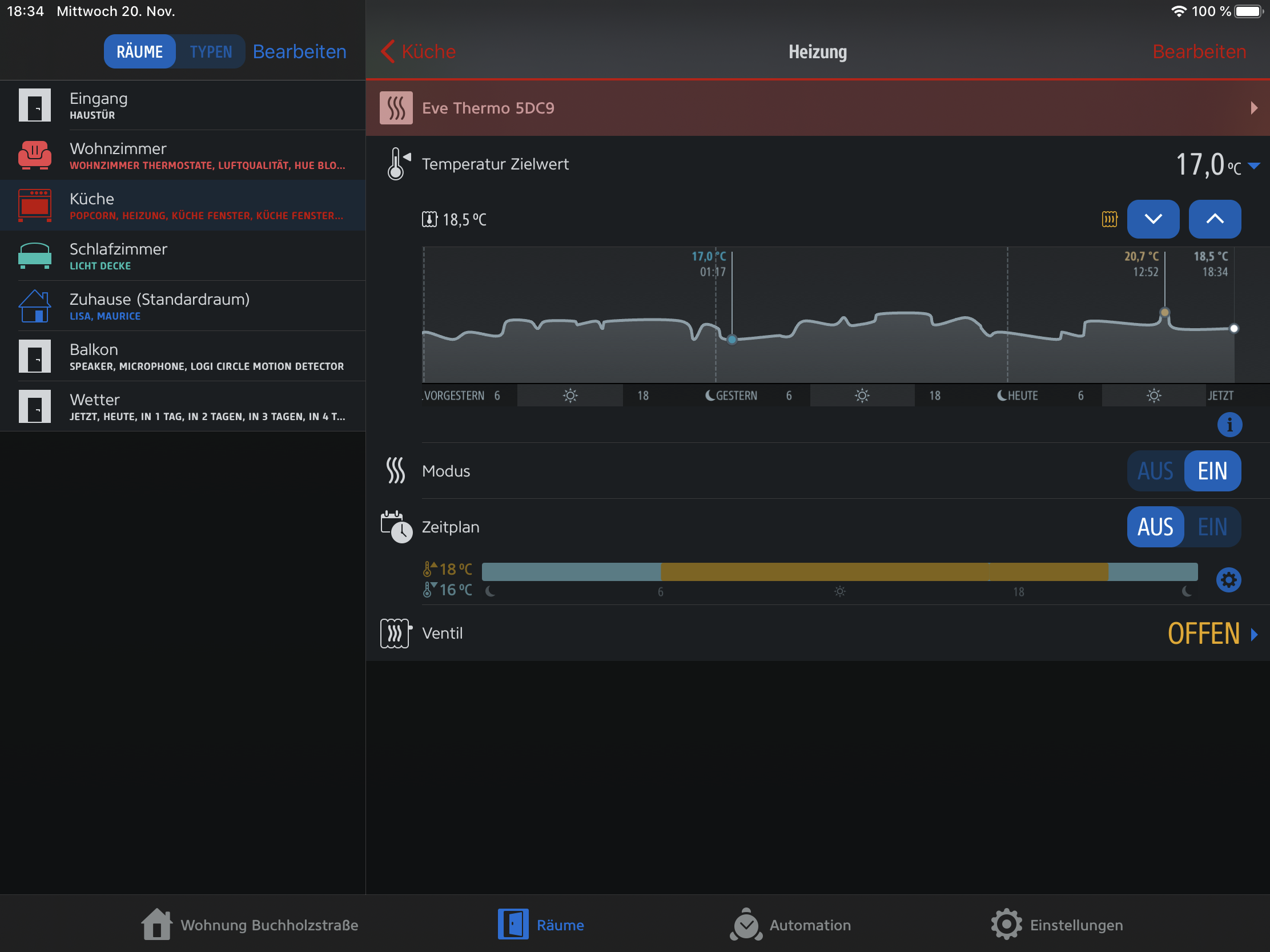The height and width of the screenshot is (952, 1270).
Task: Increase the target temperature with up arrow
Action: pyautogui.click(x=1214, y=219)
